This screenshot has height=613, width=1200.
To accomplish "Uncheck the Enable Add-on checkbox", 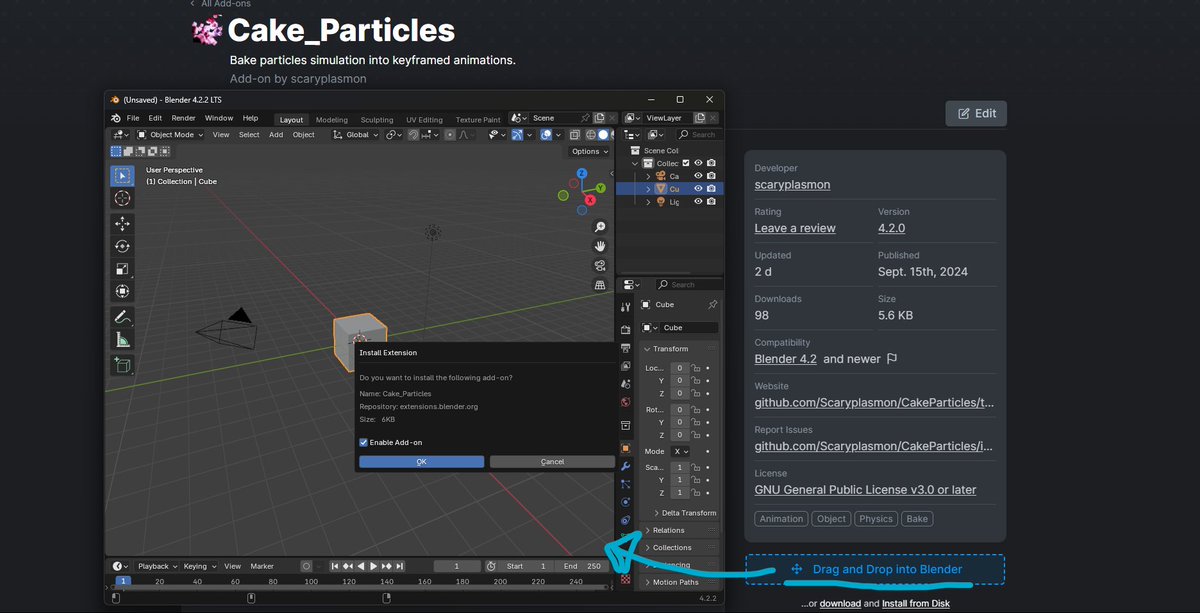I will tap(364, 442).
